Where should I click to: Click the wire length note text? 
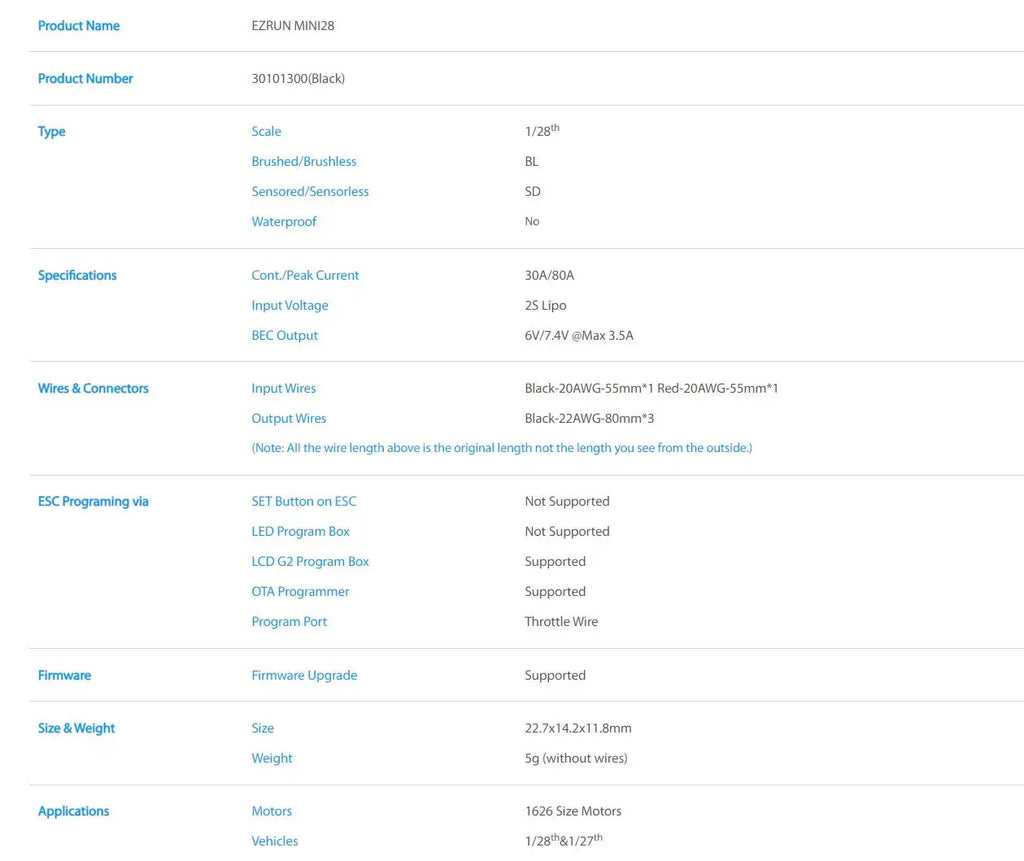[502, 448]
